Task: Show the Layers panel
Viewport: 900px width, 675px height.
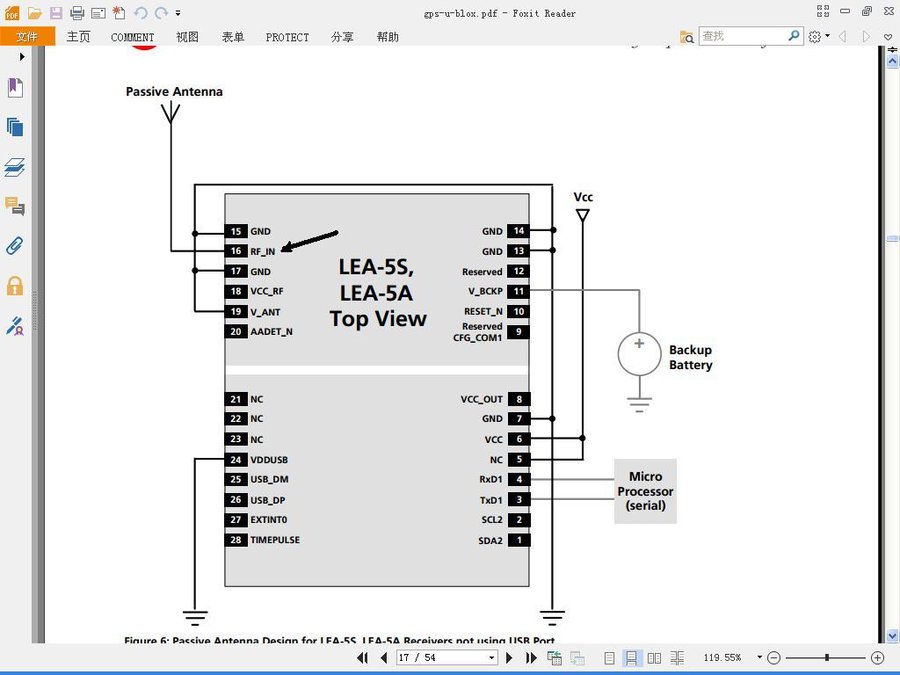Action: pos(14,167)
